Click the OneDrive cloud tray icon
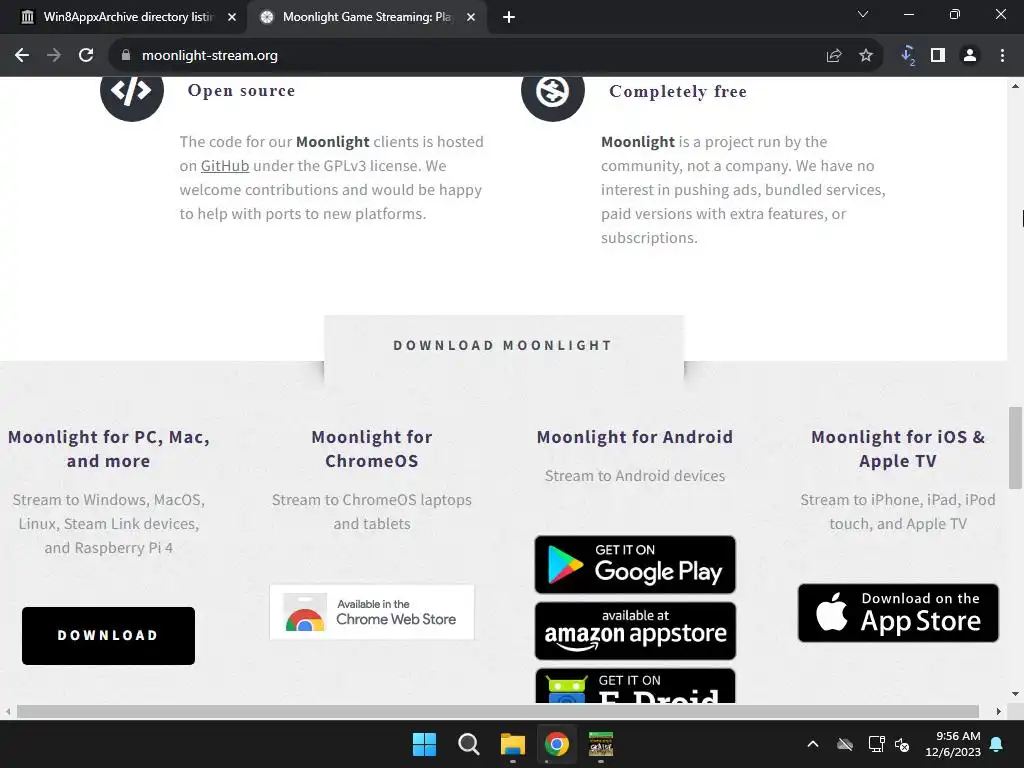This screenshot has height=768, width=1024. click(x=845, y=744)
